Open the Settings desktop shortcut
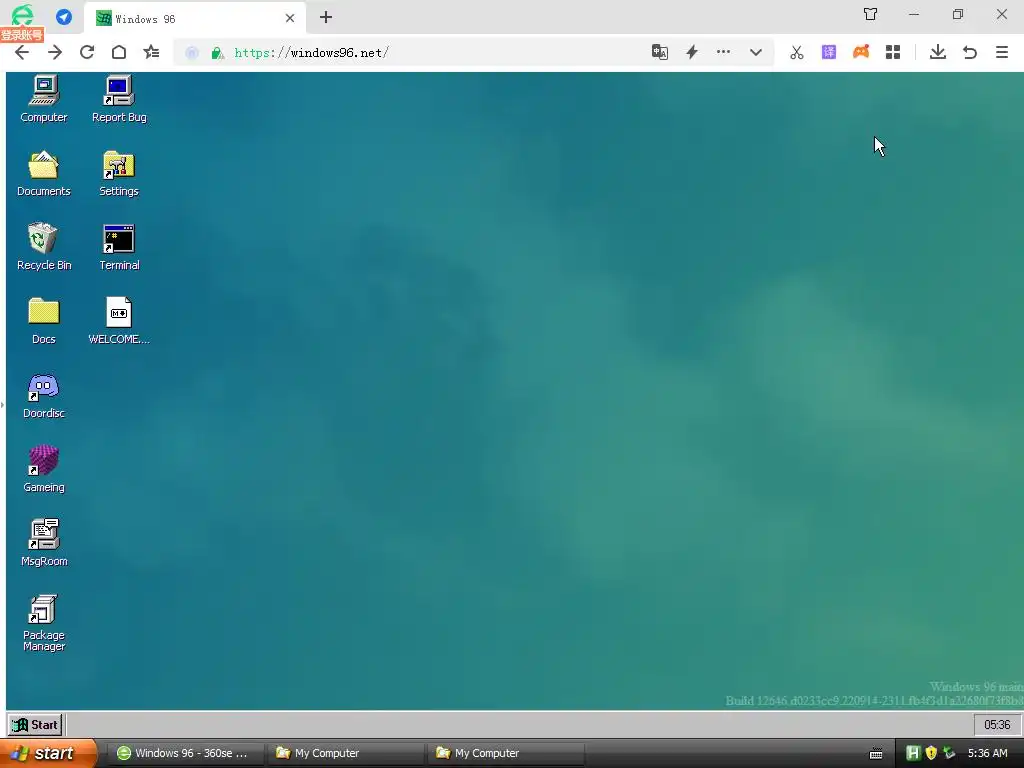Image resolution: width=1024 pixels, height=768 pixels. pyautogui.click(x=119, y=173)
